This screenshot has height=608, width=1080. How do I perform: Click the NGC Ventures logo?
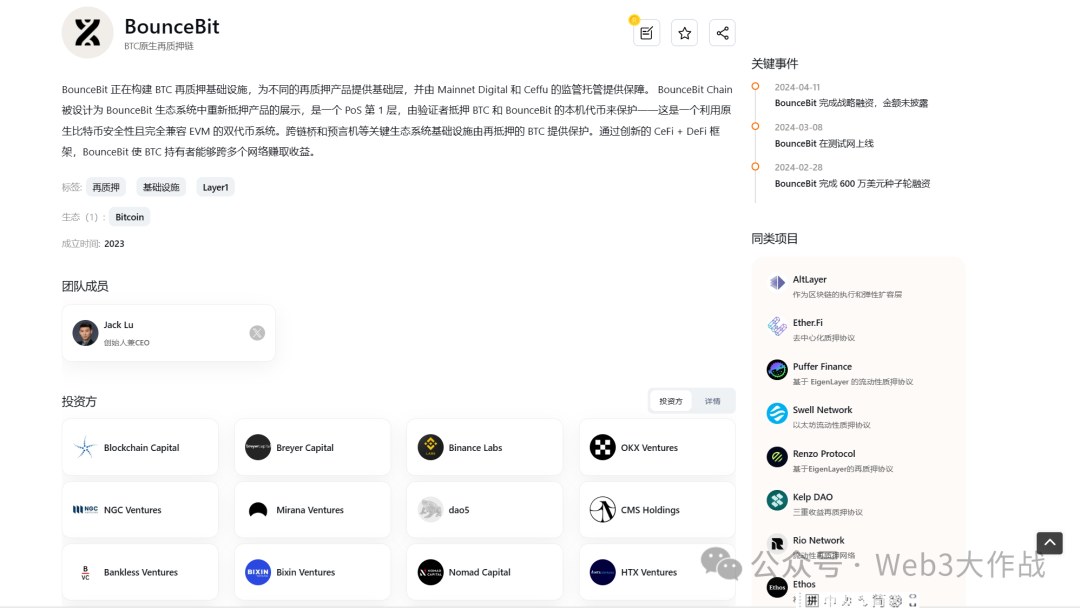(85, 510)
